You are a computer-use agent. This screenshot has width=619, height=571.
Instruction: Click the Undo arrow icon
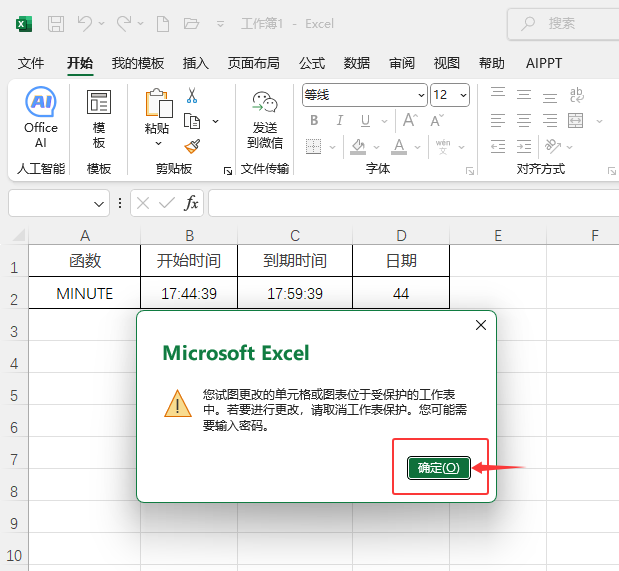[85, 23]
